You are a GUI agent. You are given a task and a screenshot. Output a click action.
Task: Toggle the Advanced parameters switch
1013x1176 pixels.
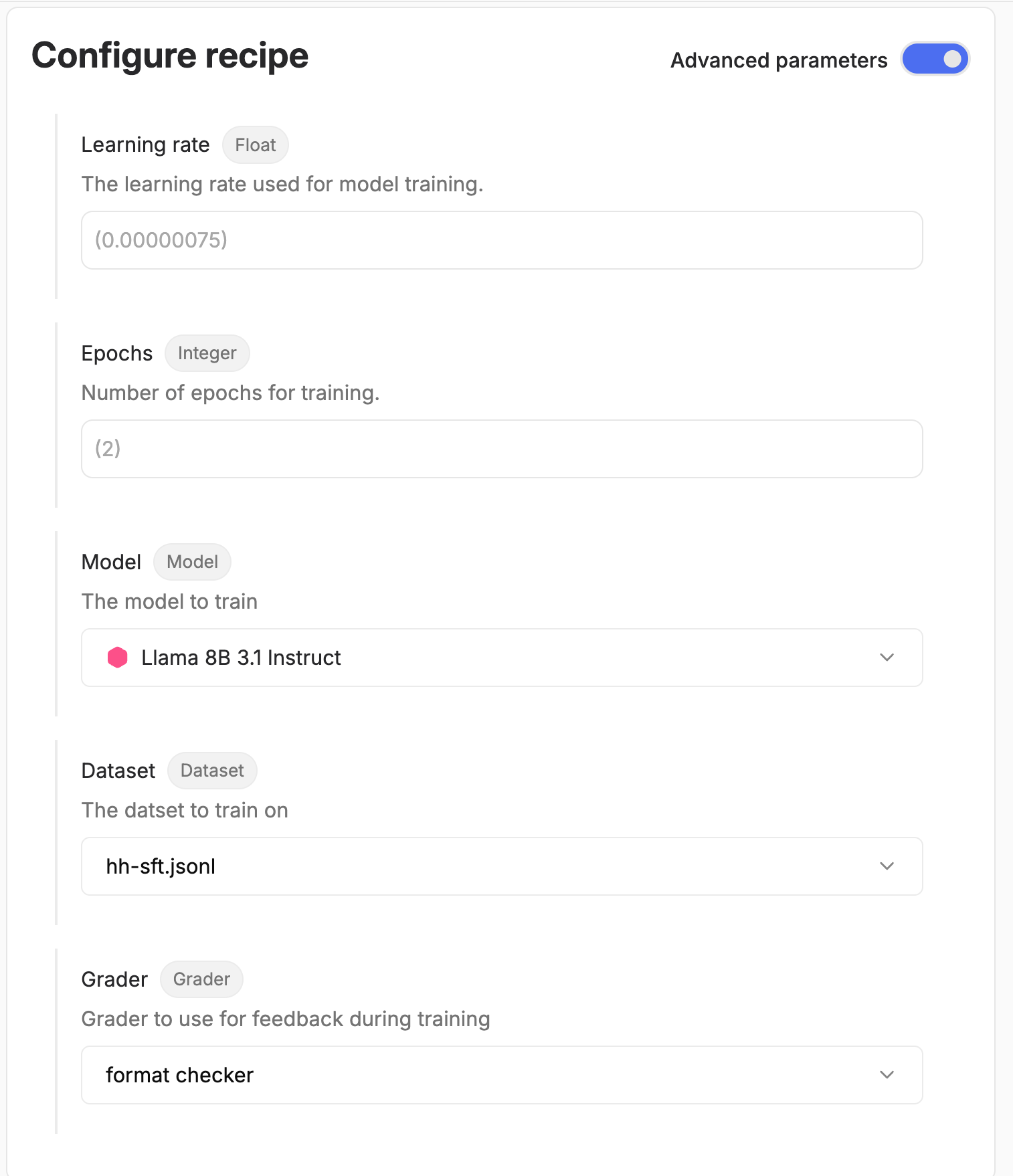tap(935, 60)
